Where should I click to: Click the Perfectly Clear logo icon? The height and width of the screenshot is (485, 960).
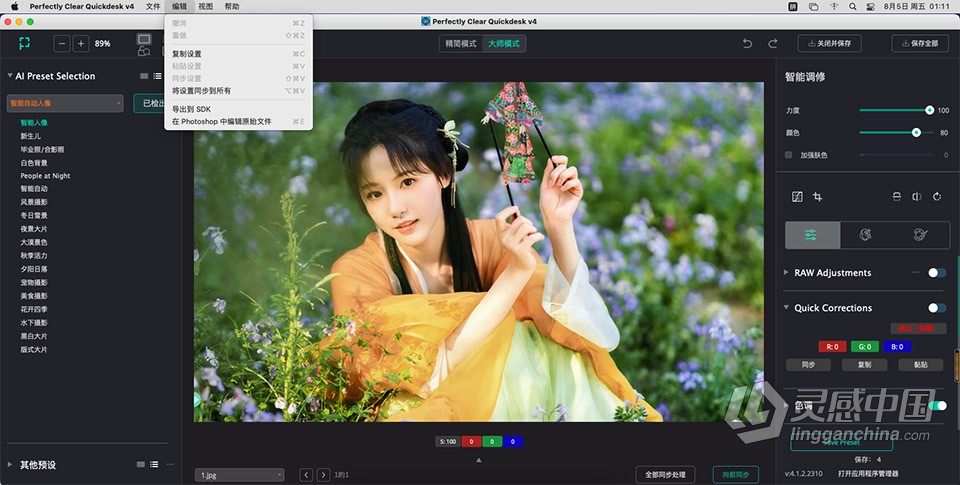(24, 43)
